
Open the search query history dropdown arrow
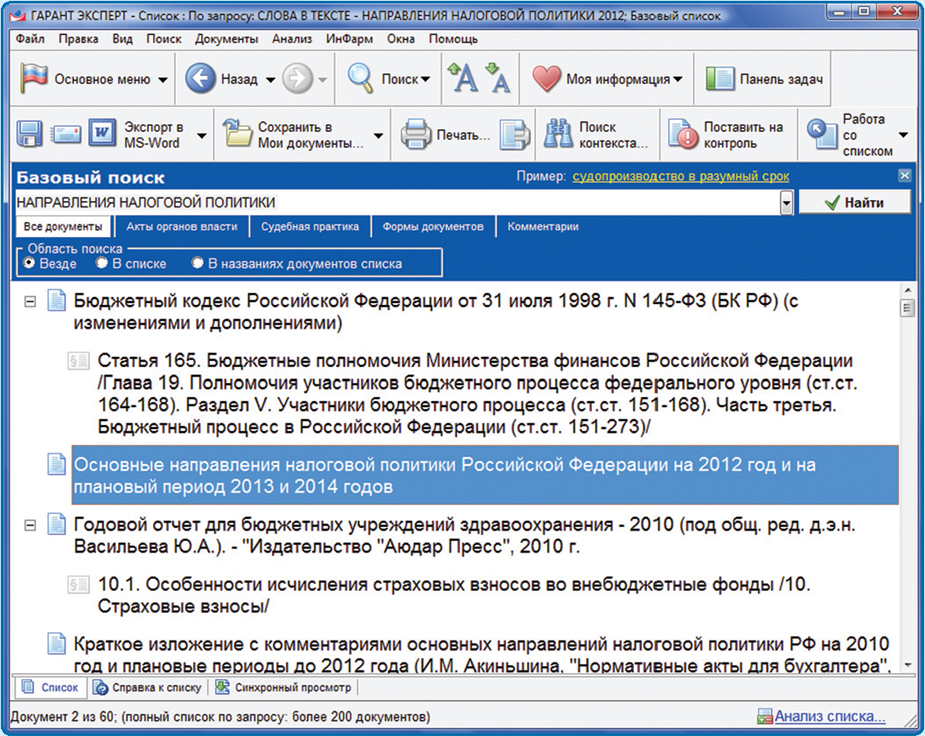786,203
